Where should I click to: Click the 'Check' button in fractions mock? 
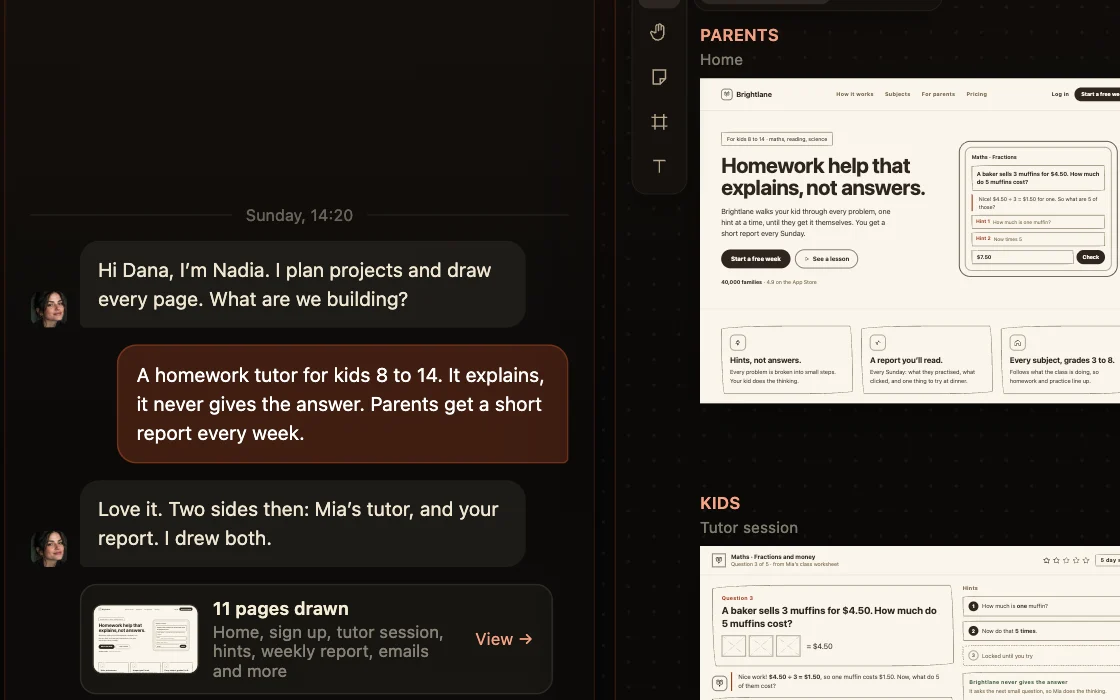(x=1090, y=257)
